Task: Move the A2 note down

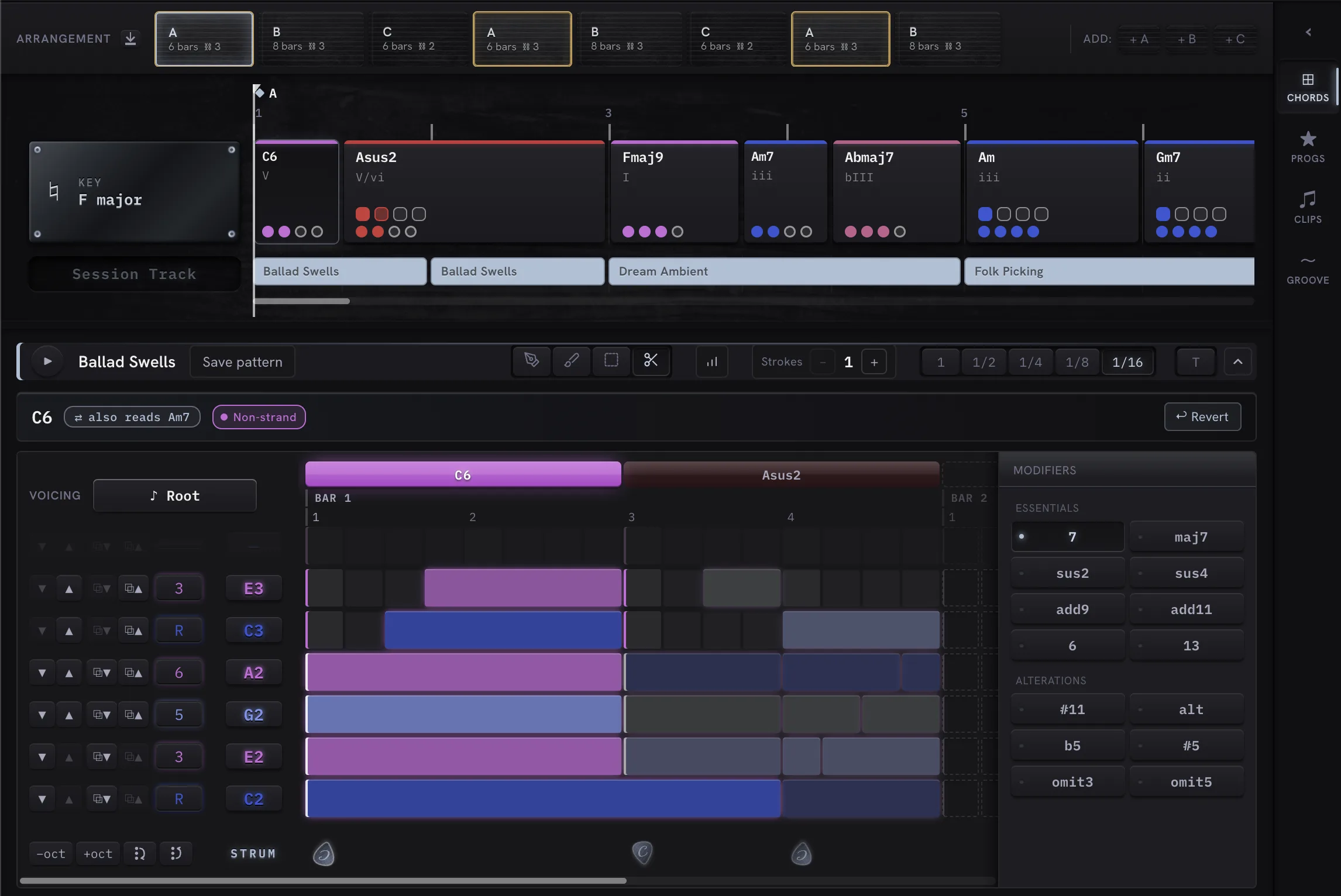Action: (42, 673)
